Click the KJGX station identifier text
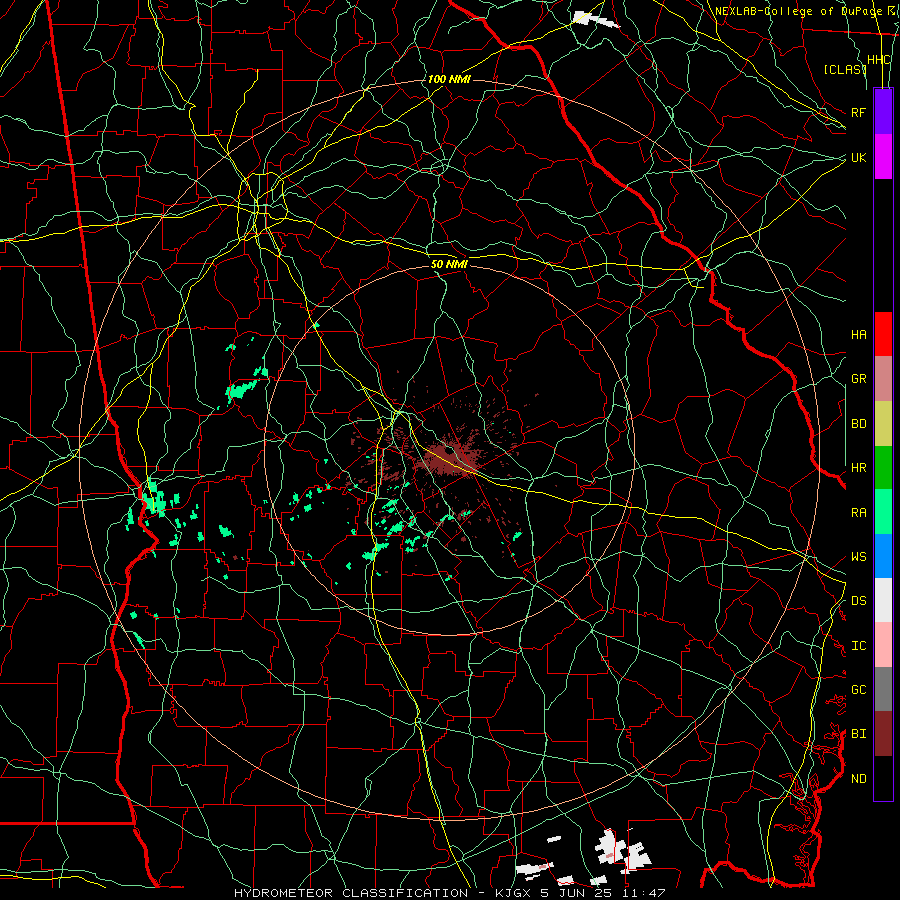This screenshot has height=900, width=900. pyautogui.click(x=514, y=893)
